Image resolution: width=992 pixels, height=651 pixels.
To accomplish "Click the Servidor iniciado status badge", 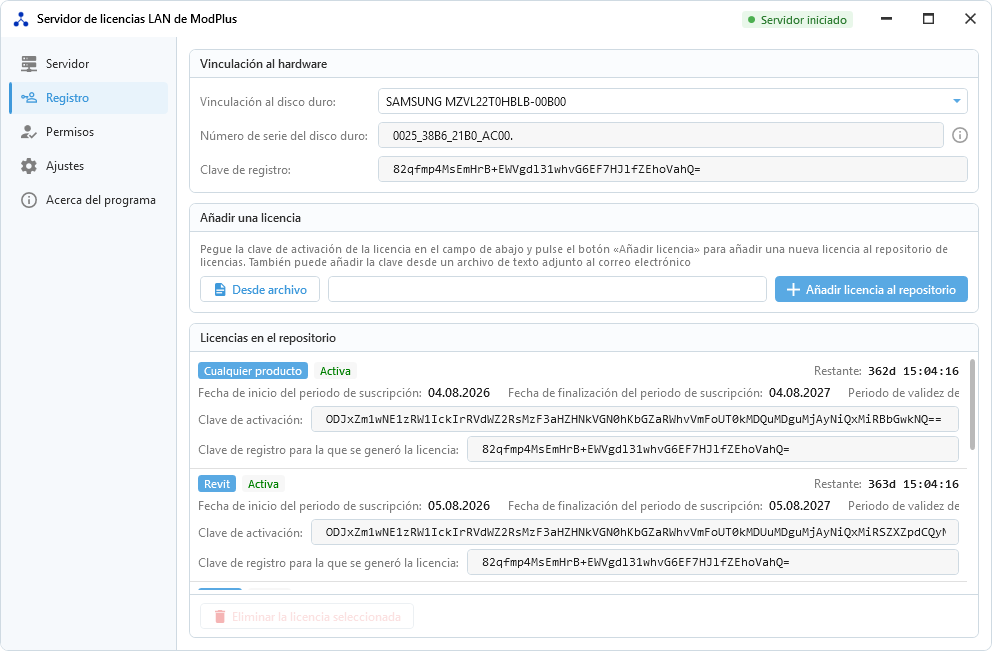I will pos(797,20).
